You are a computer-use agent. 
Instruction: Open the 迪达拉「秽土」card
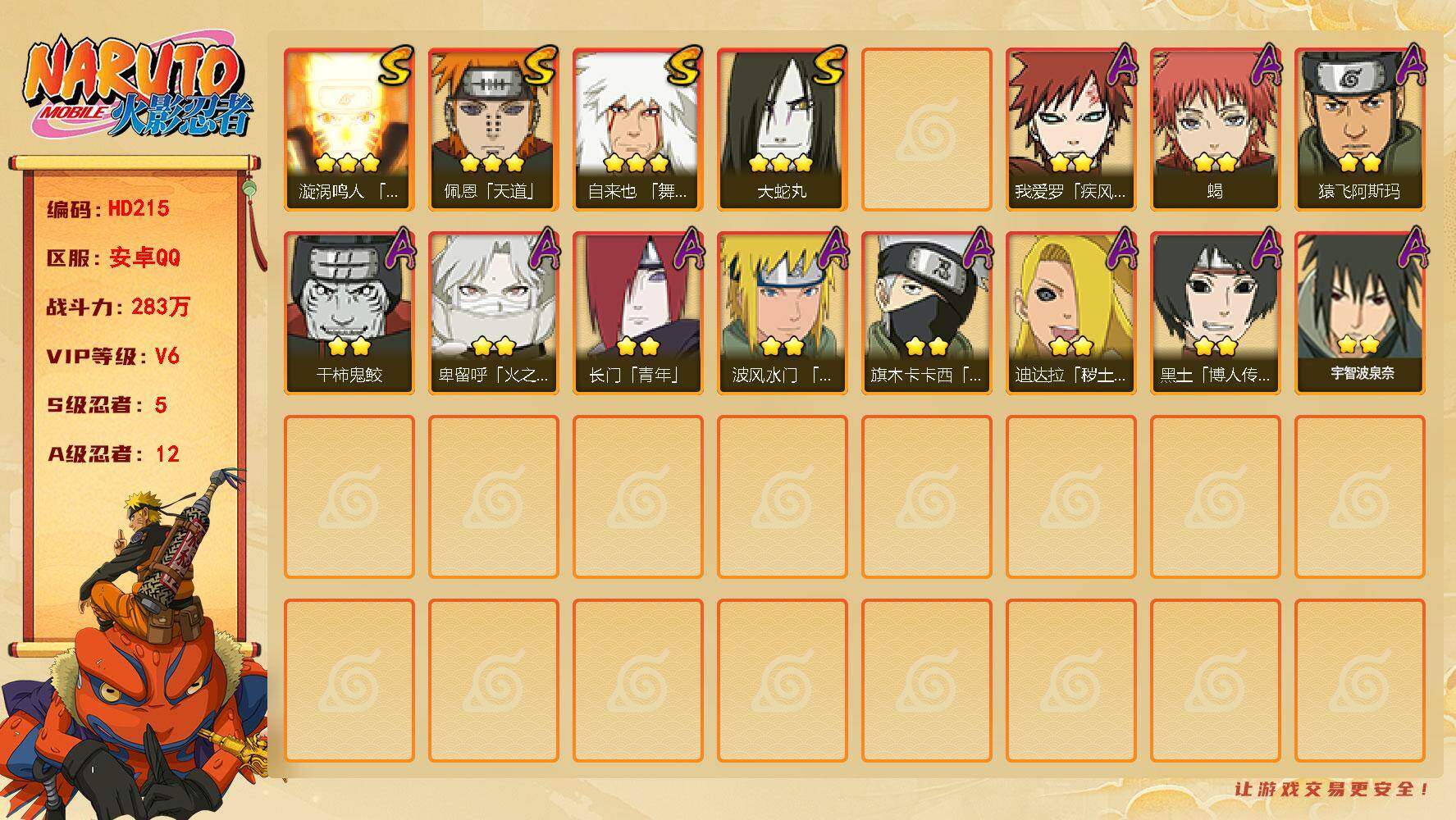point(1071,313)
